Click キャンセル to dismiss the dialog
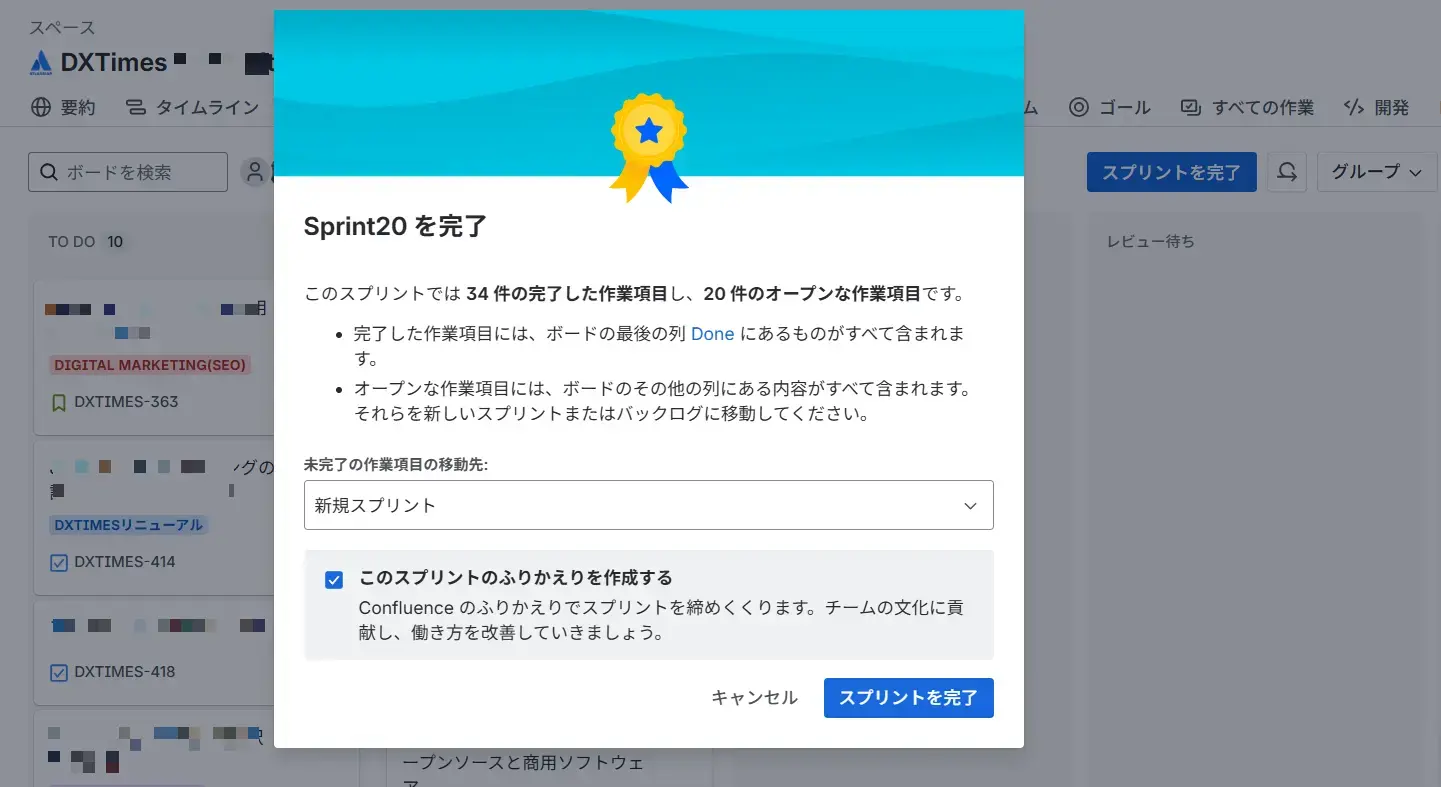The image size is (1441, 787). pyautogui.click(x=755, y=697)
